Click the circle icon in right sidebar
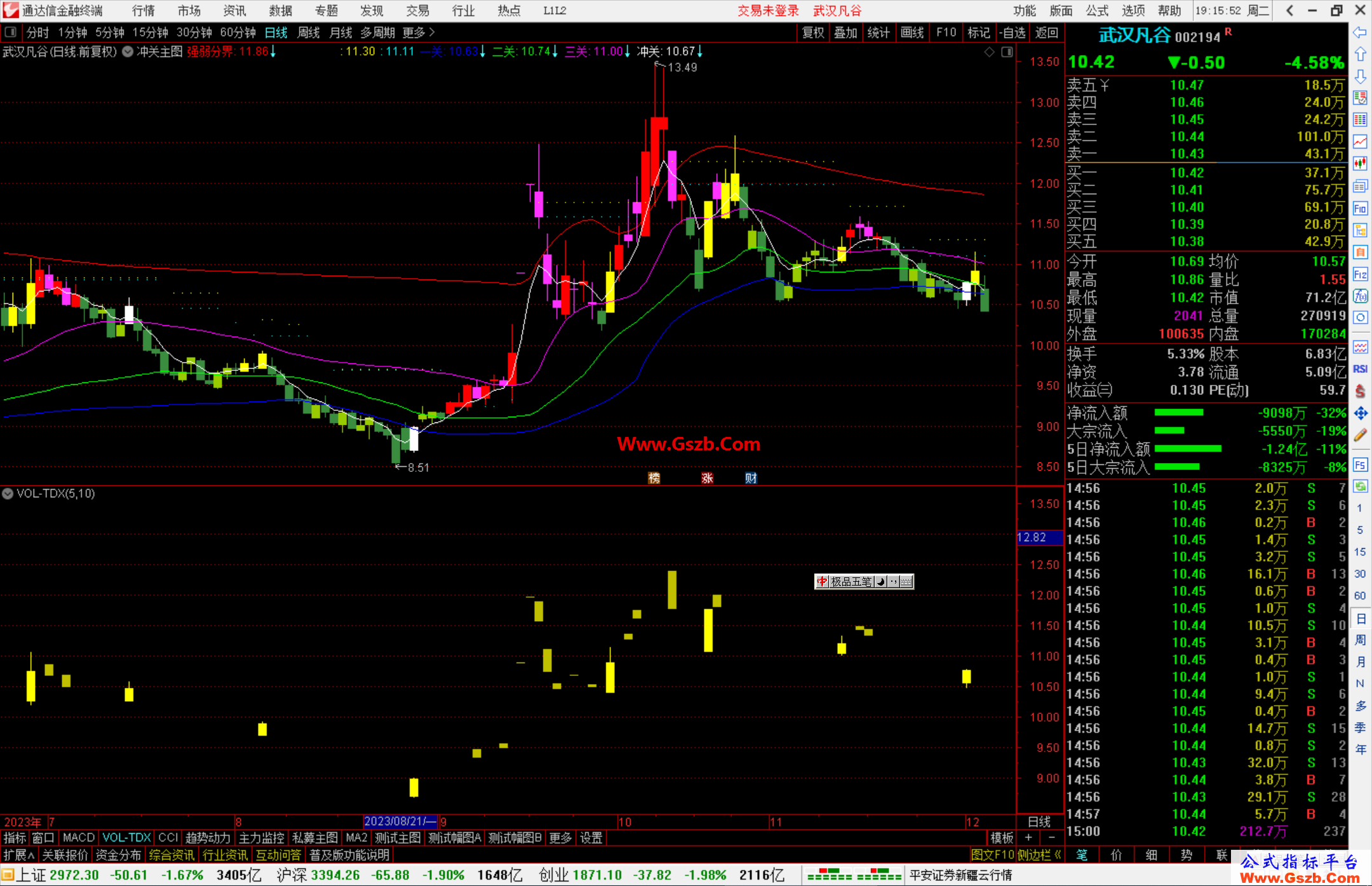1372x886 pixels. [x=1360, y=318]
